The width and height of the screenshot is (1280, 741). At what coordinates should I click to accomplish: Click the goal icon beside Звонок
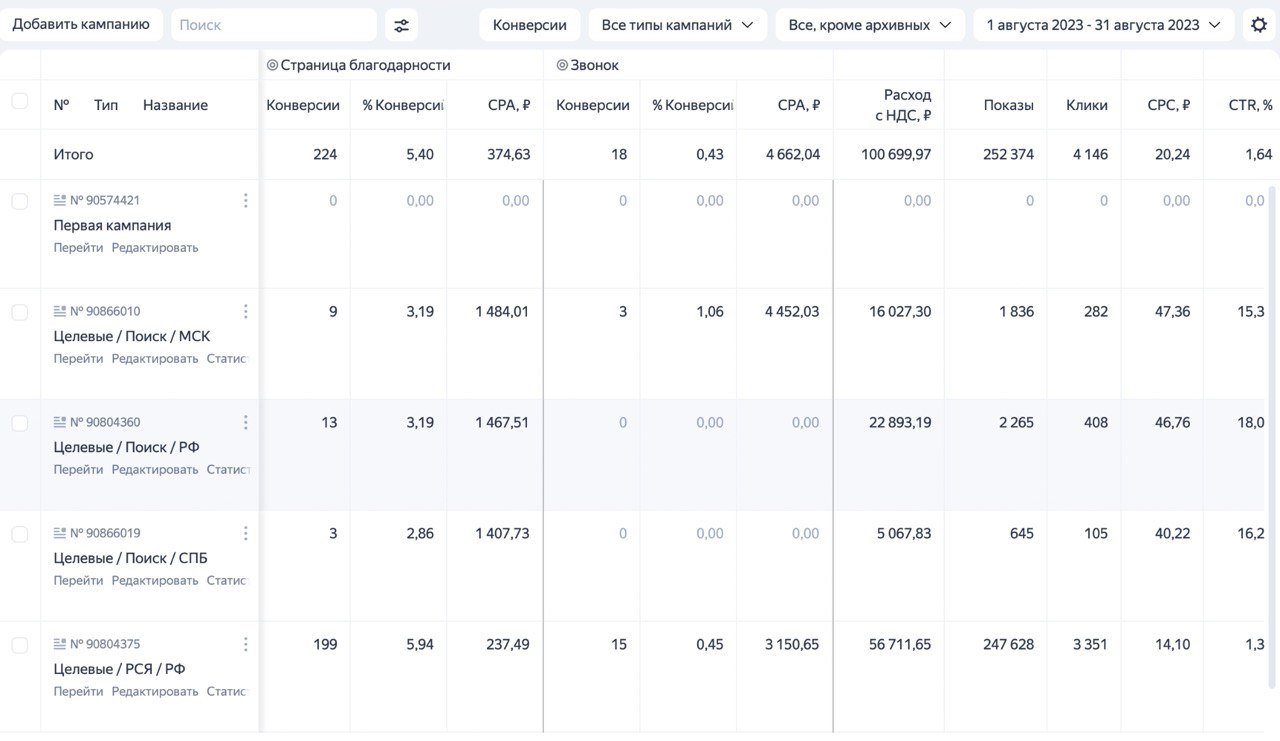562,65
